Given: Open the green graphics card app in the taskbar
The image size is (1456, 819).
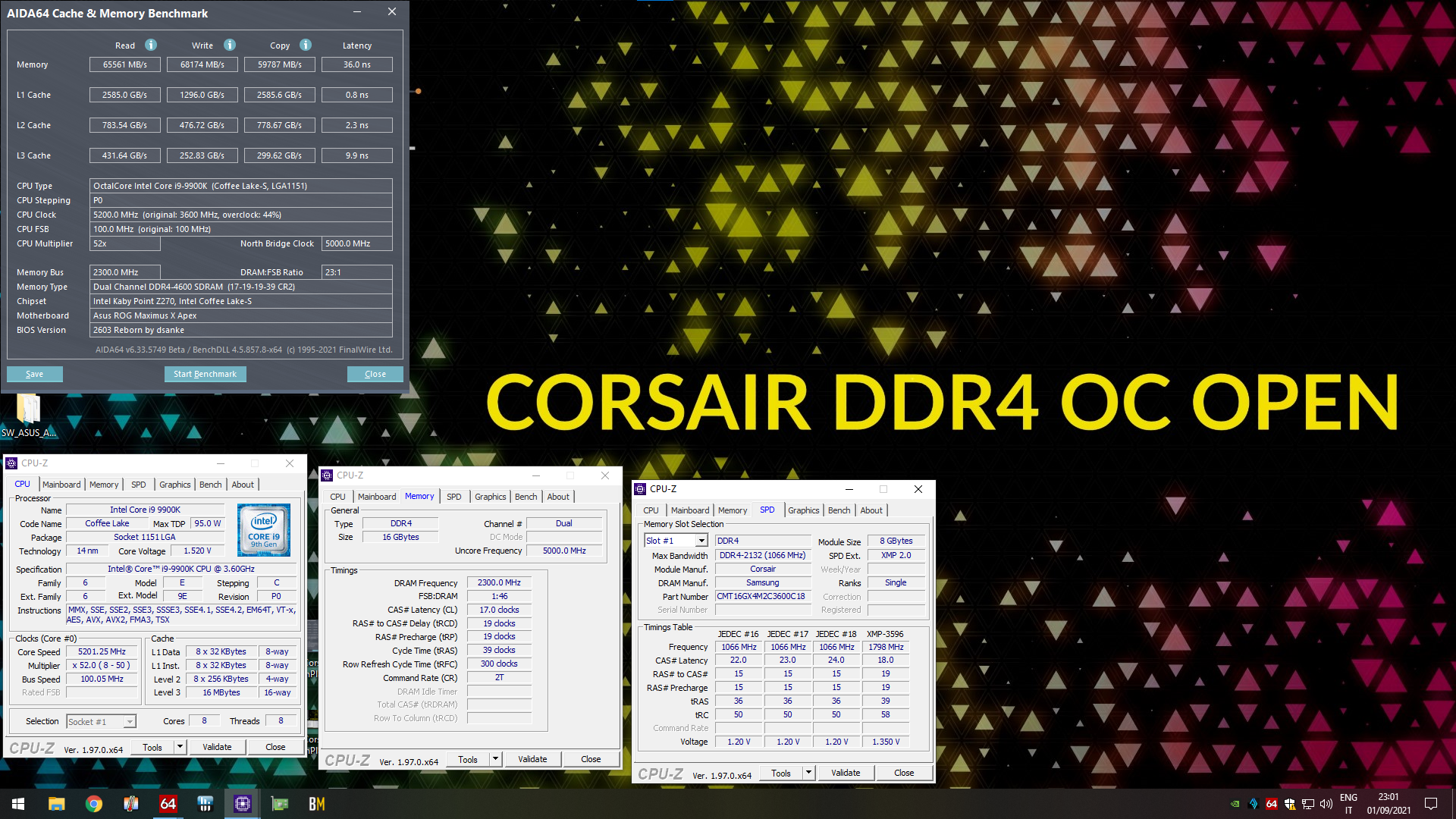Looking at the screenshot, I should (x=280, y=804).
